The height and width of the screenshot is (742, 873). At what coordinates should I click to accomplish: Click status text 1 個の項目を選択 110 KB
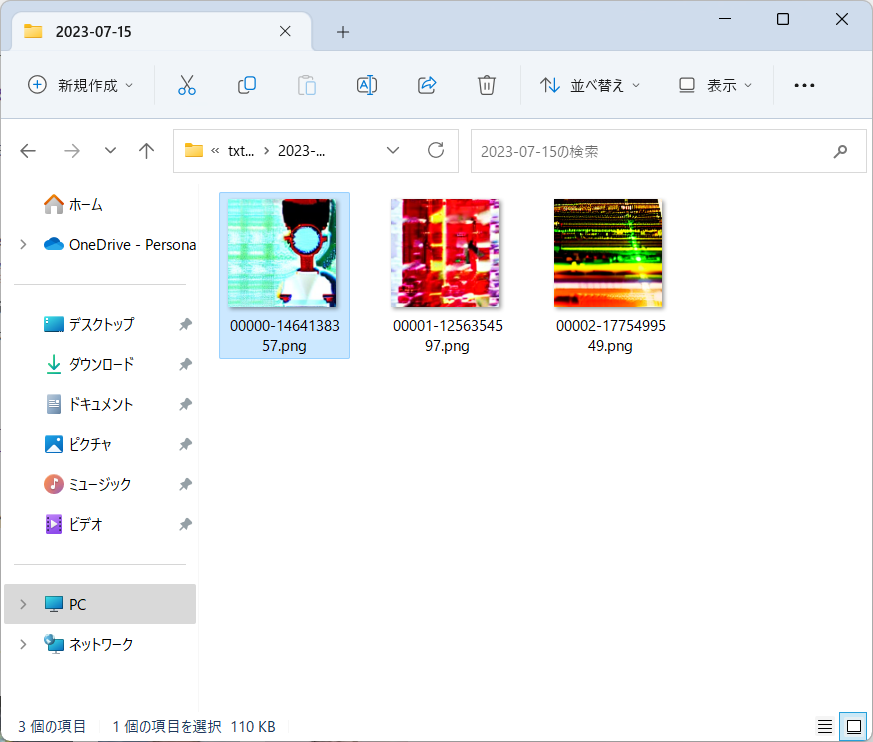click(x=194, y=726)
